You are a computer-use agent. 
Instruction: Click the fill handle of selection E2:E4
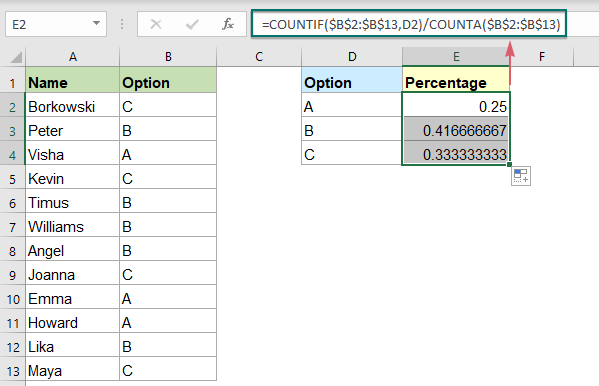(509, 164)
